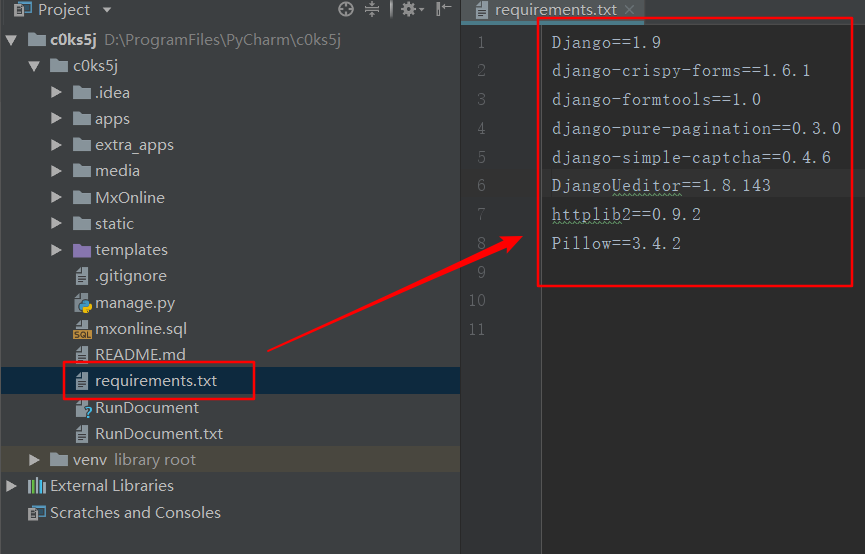This screenshot has height=554, width=865.
Task: Select Scratches and Consoles entry
Action: 135,513
